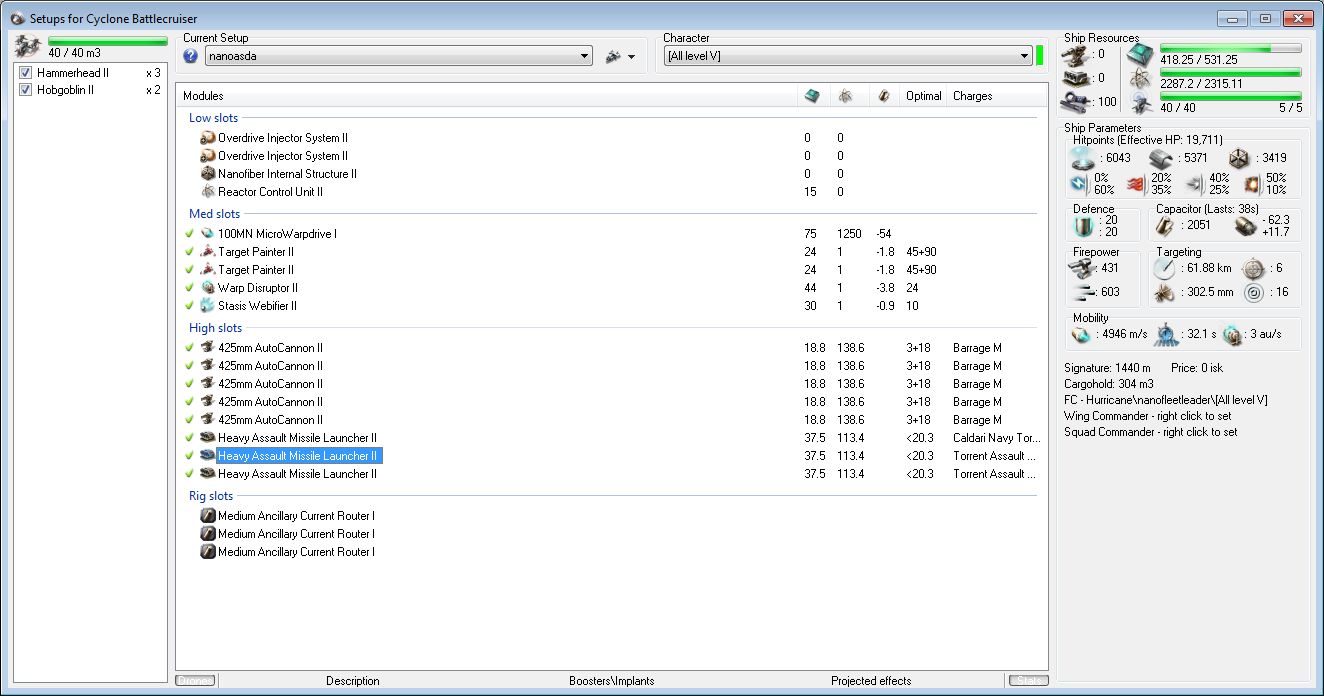Toggle the green check for Warp Disruptor II

tap(190, 288)
